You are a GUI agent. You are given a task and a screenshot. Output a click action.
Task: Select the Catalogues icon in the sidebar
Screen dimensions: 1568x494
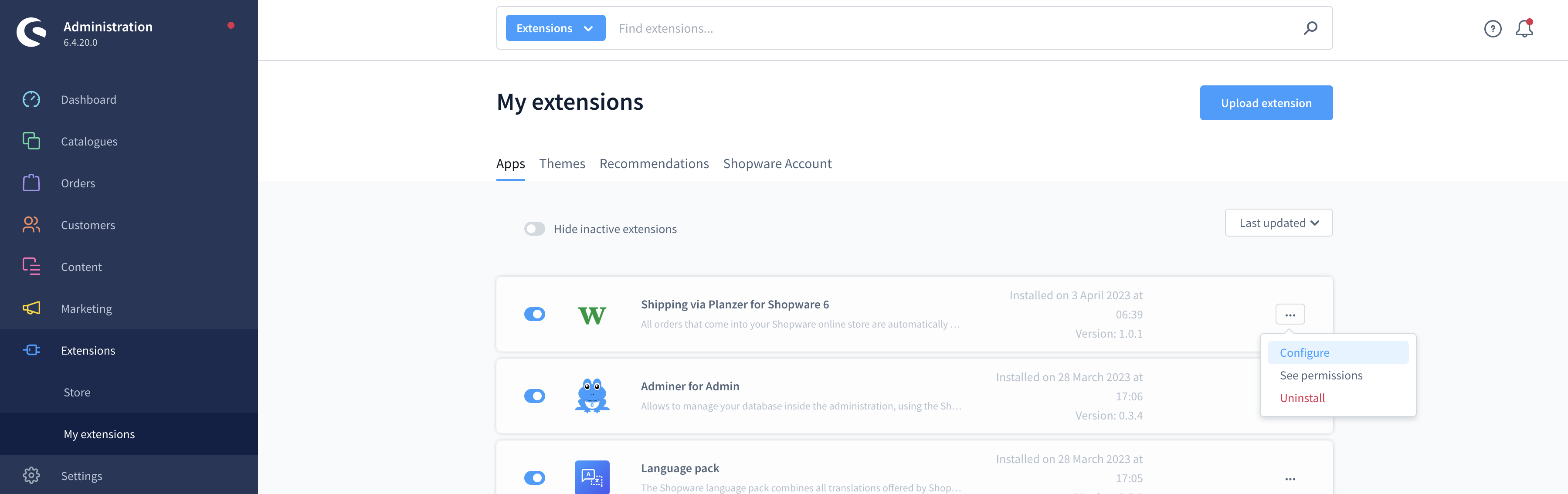(31, 141)
